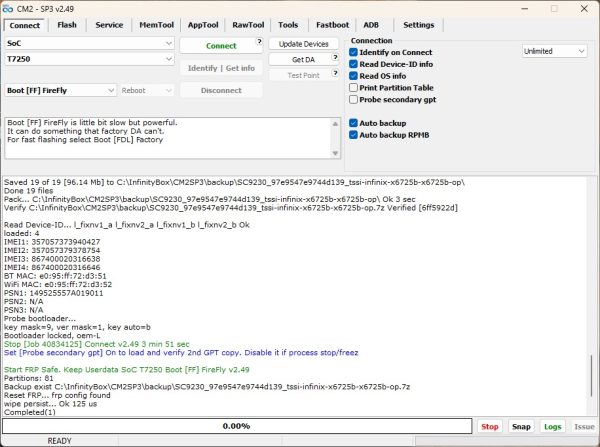Viewport: 600px width, 447px height.
Task: Click Identify | Get info button
Action: tap(221, 68)
